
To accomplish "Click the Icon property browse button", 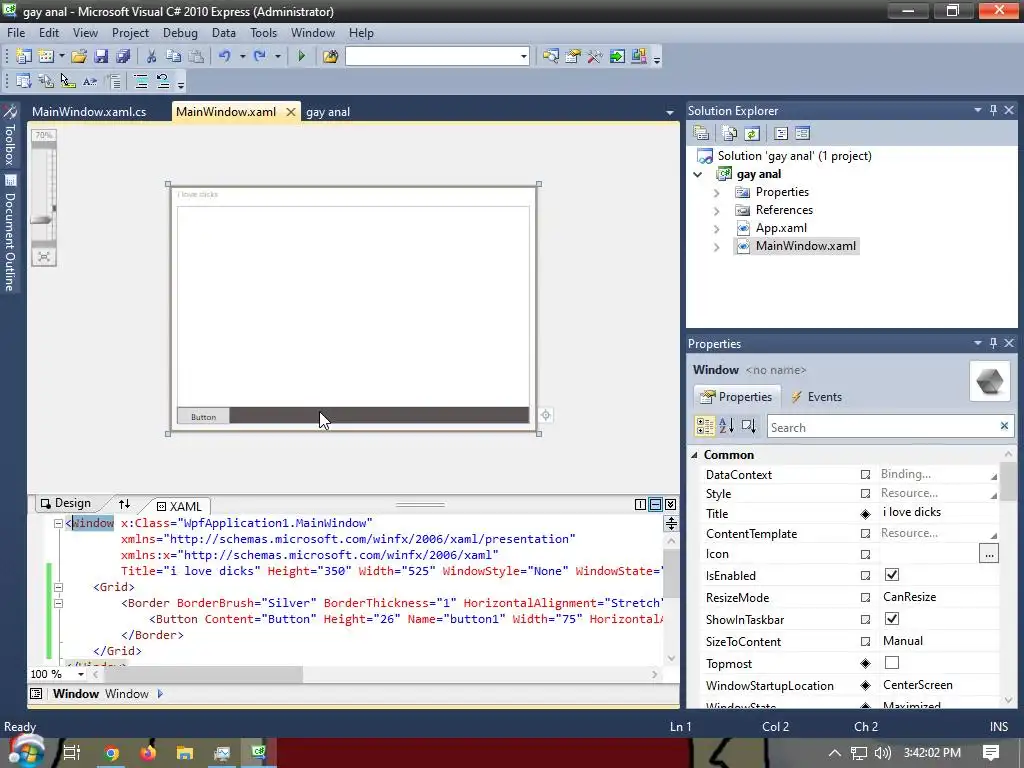I will [x=989, y=554].
